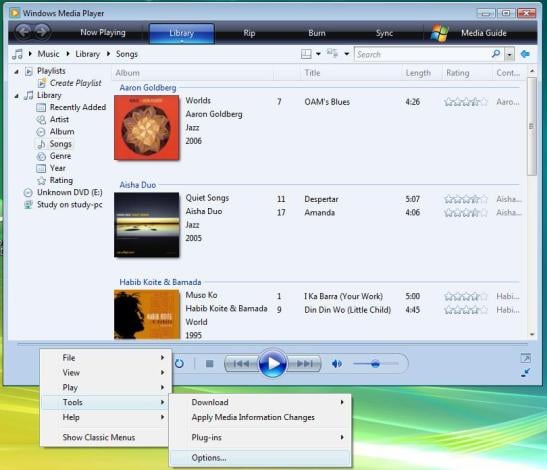
Task: Open Layout options dropdown arrow
Action: click(318, 54)
